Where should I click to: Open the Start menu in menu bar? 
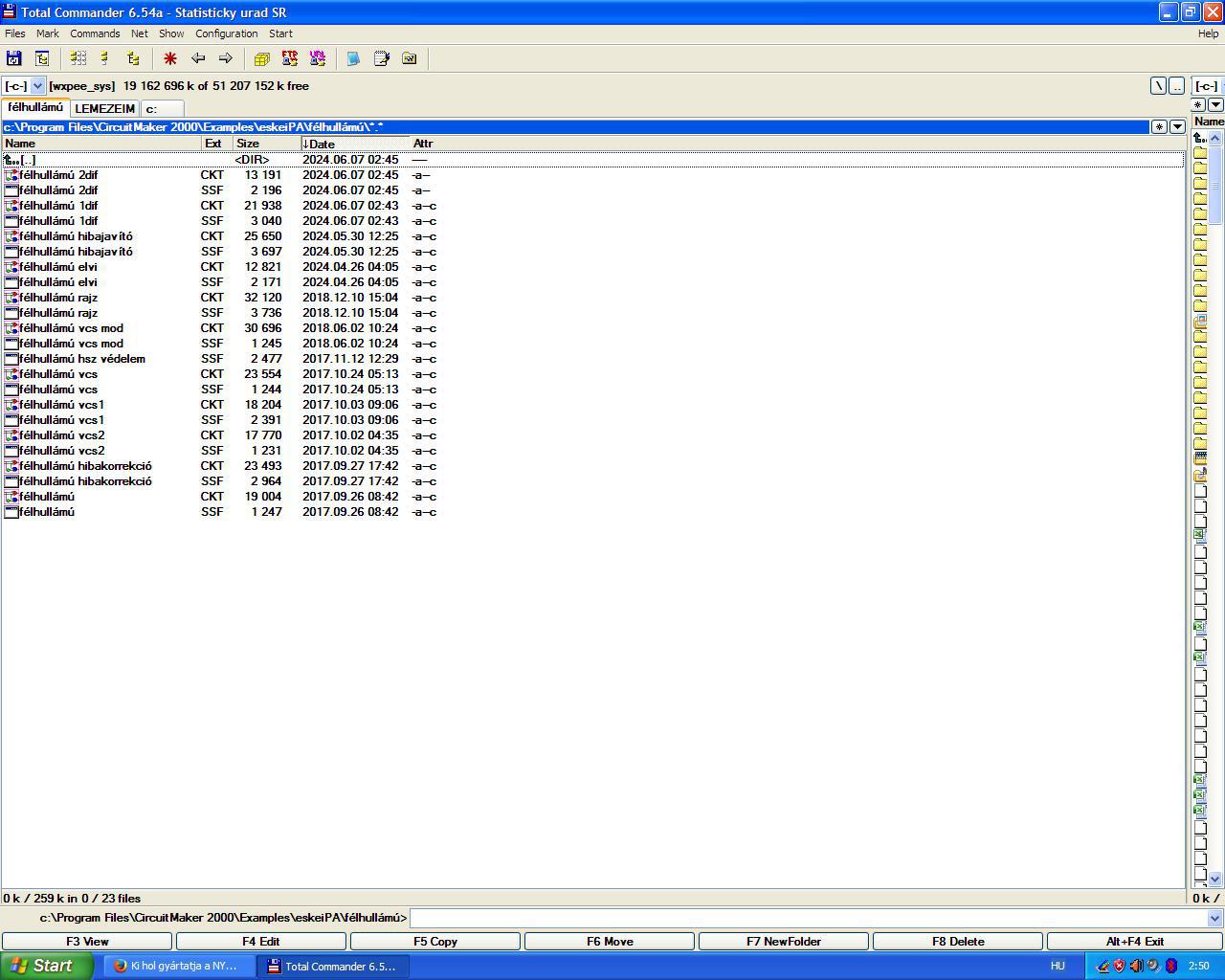coord(280,33)
